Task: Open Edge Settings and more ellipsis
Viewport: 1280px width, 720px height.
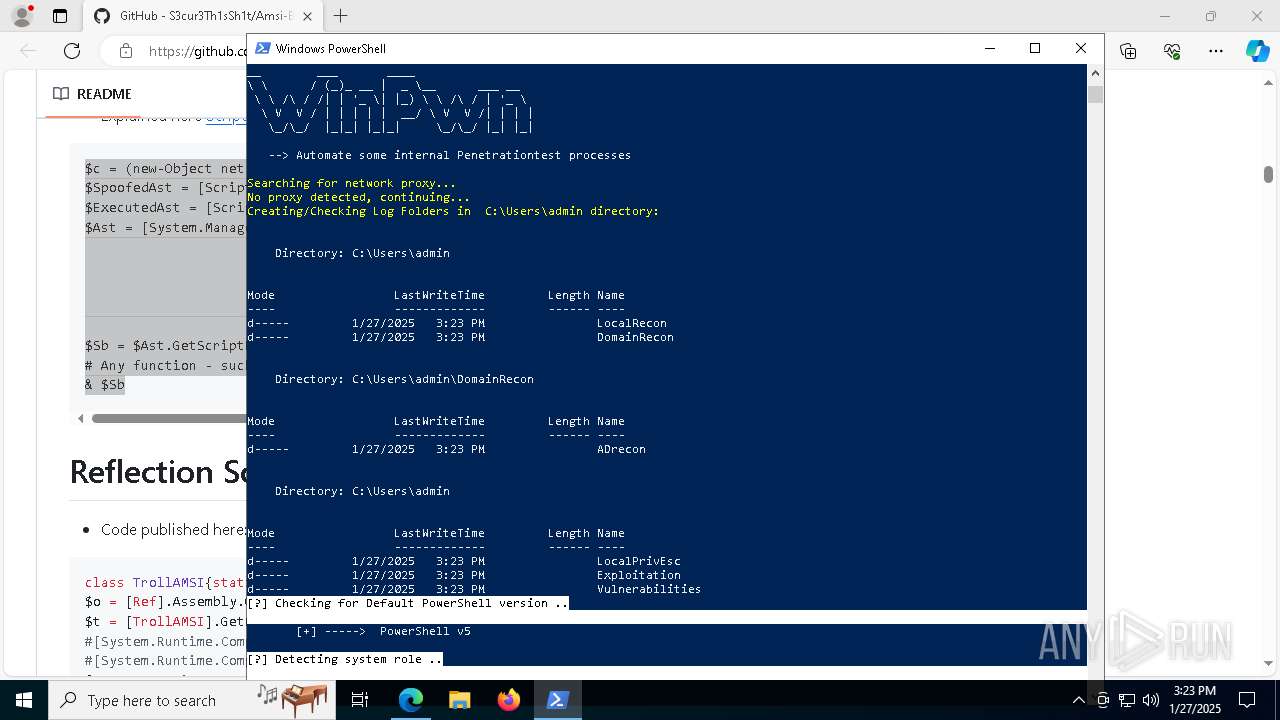Action: (1216, 51)
